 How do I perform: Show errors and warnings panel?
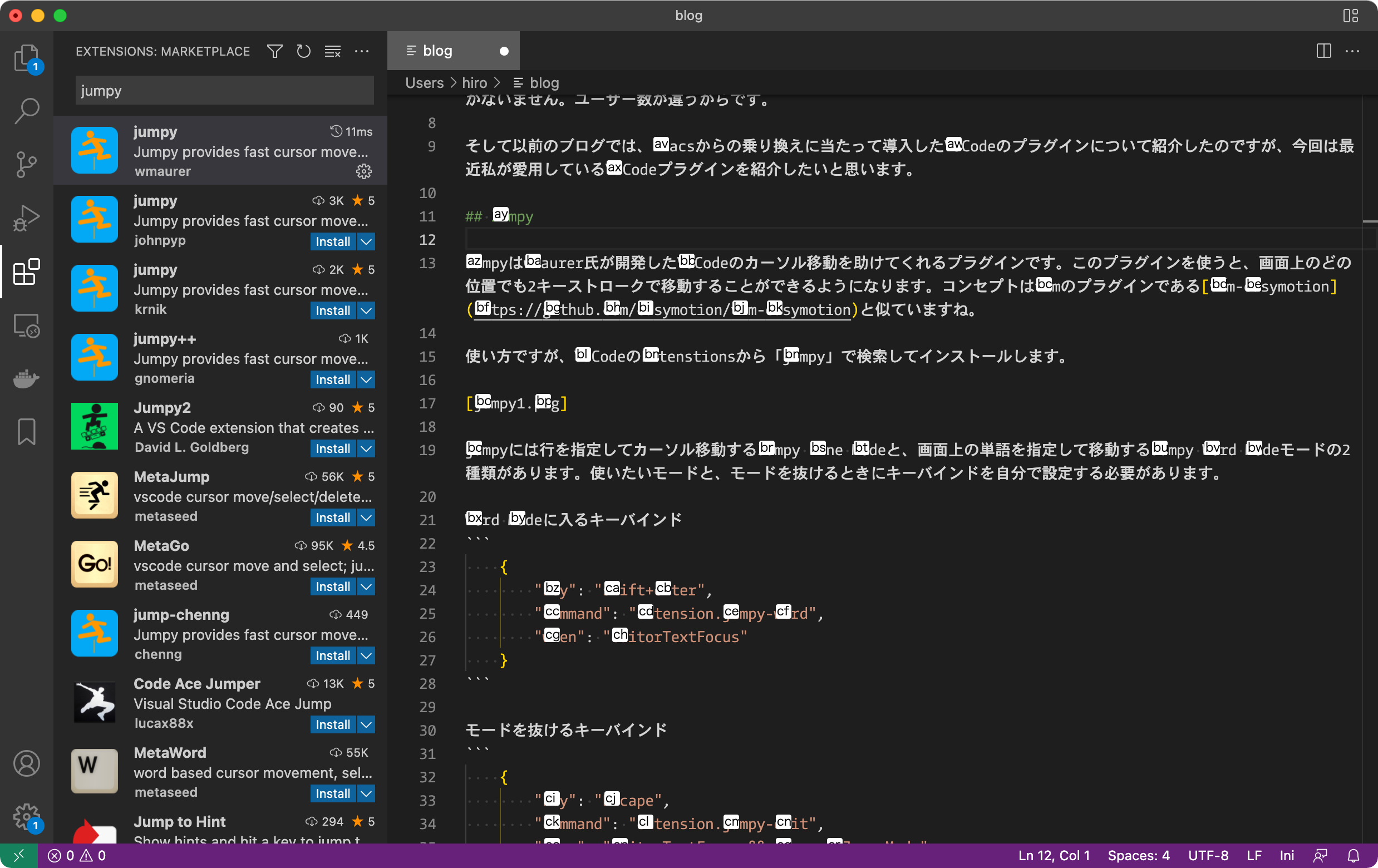[77, 855]
